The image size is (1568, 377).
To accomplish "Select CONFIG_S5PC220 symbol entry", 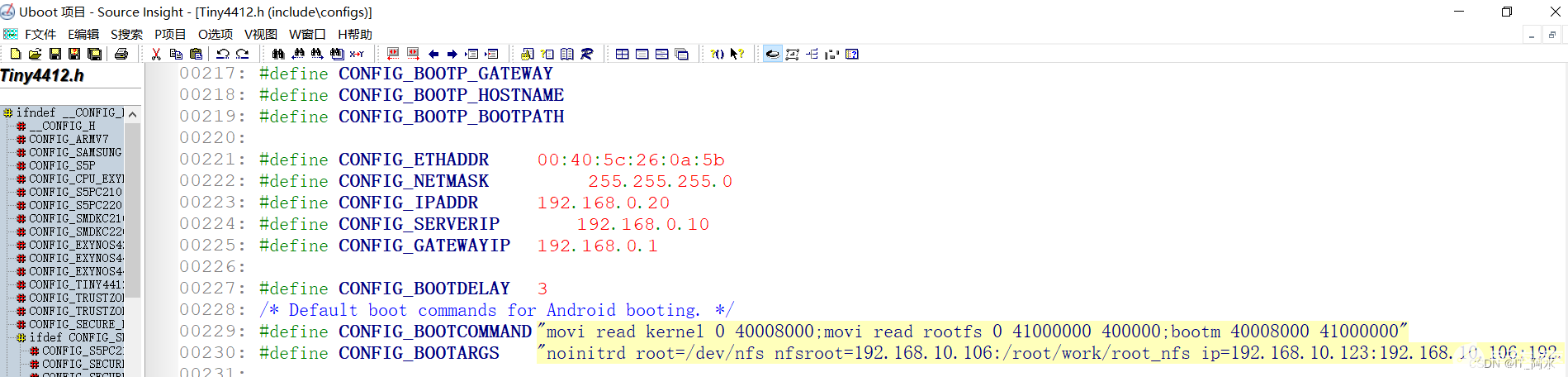I will pyautogui.click(x=75, y=205).
